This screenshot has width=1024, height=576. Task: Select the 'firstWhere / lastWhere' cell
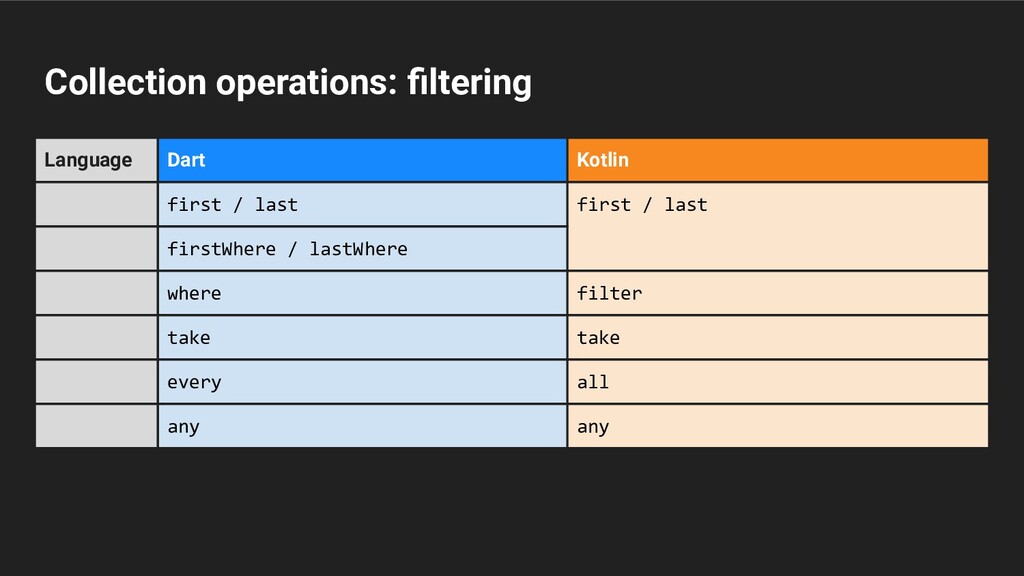pos(361,248)
